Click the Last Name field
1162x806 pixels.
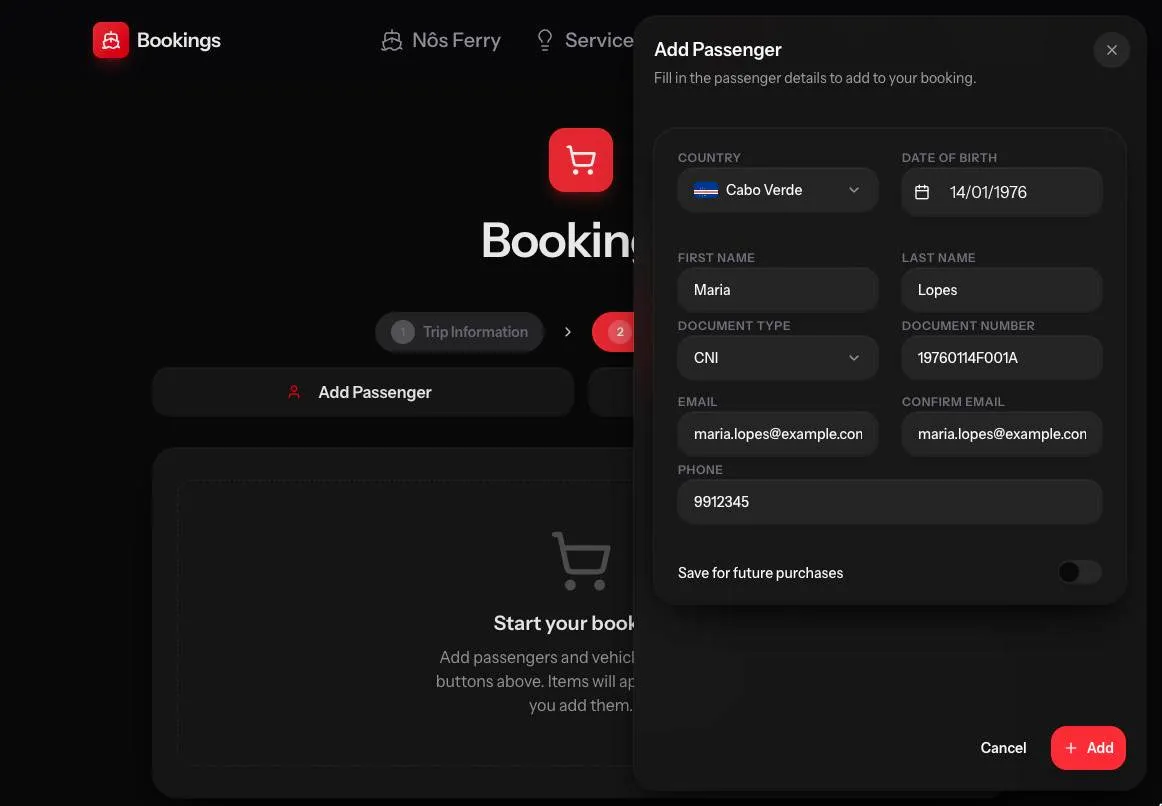pyautogui.click(x=1002, y=290)
